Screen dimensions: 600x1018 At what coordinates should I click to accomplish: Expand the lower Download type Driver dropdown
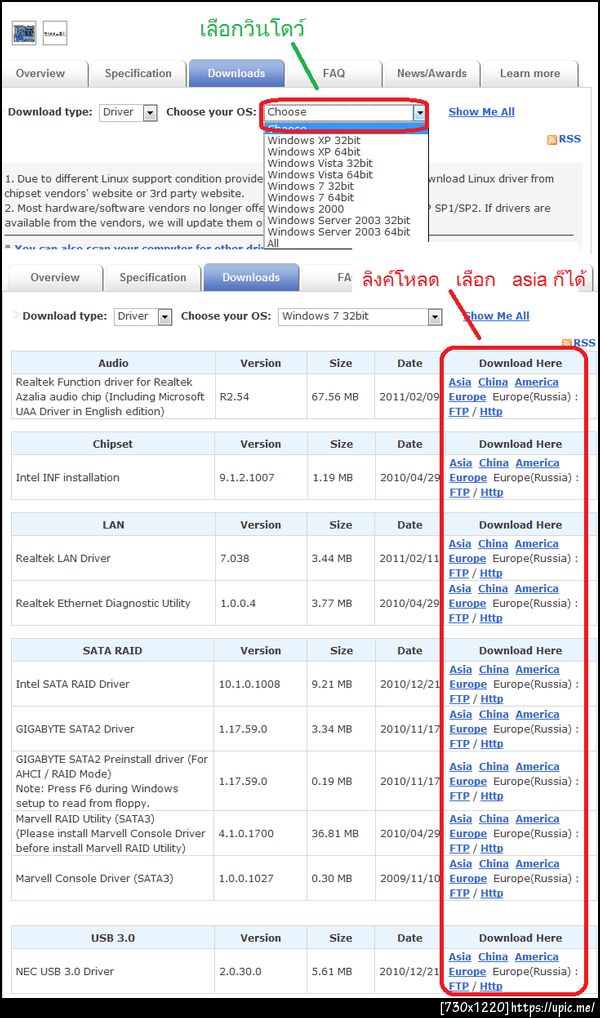tap(143, 316)
